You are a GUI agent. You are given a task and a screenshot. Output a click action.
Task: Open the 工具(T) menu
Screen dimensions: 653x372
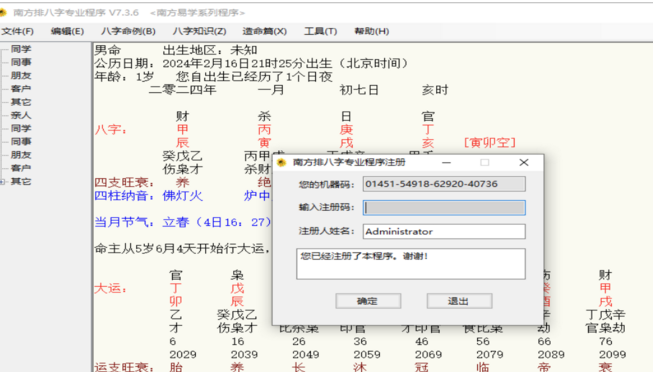click(320, 31)
